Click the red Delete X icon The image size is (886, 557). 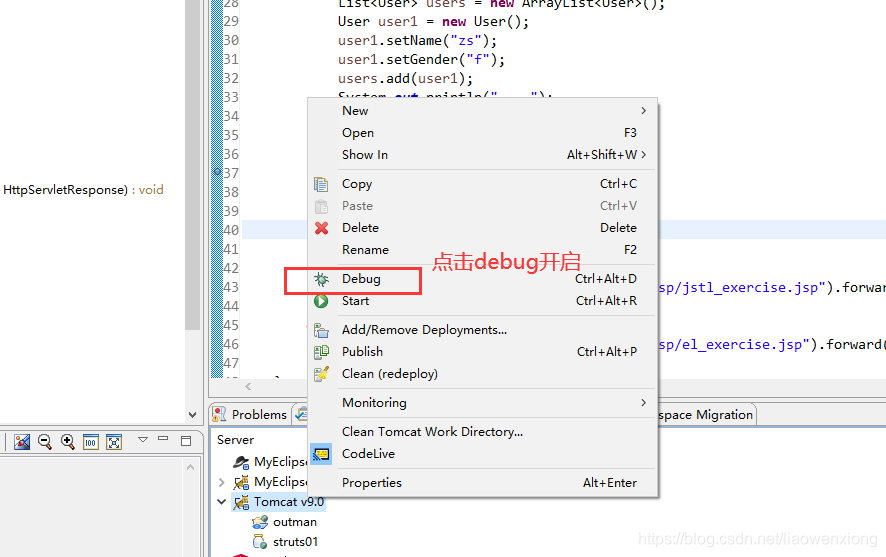[322, 228]
